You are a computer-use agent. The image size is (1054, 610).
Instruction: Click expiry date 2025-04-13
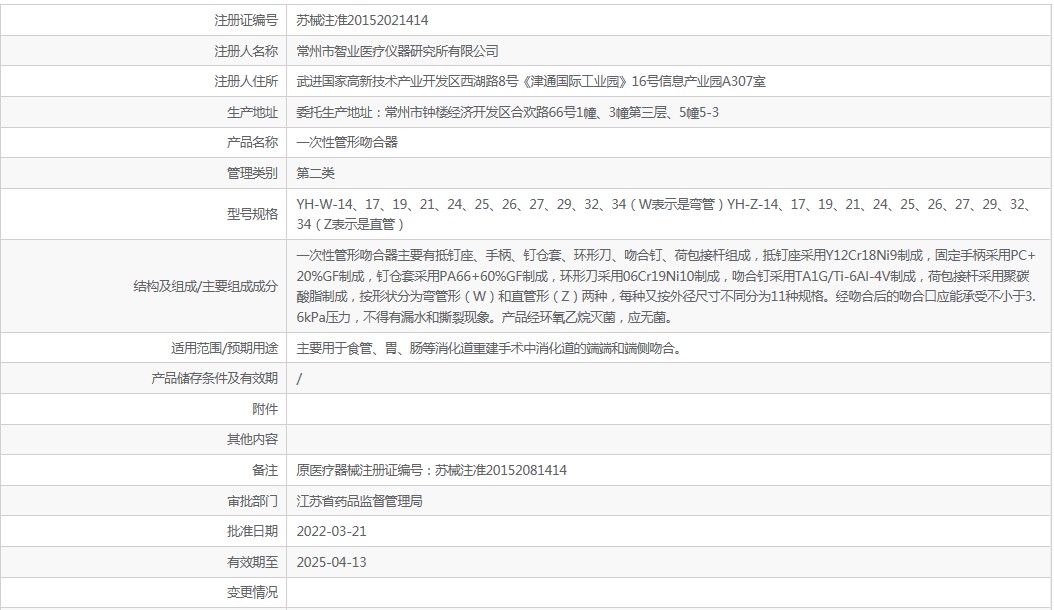pyautogui.click(x=331, y=562)
